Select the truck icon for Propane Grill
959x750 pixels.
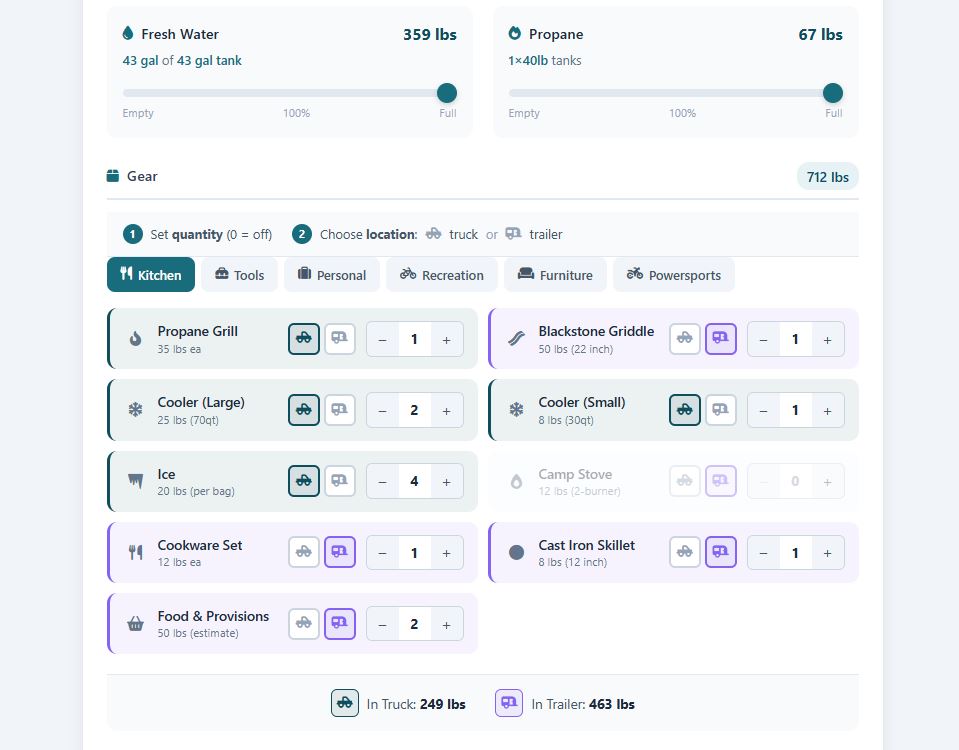pos(303,339)
